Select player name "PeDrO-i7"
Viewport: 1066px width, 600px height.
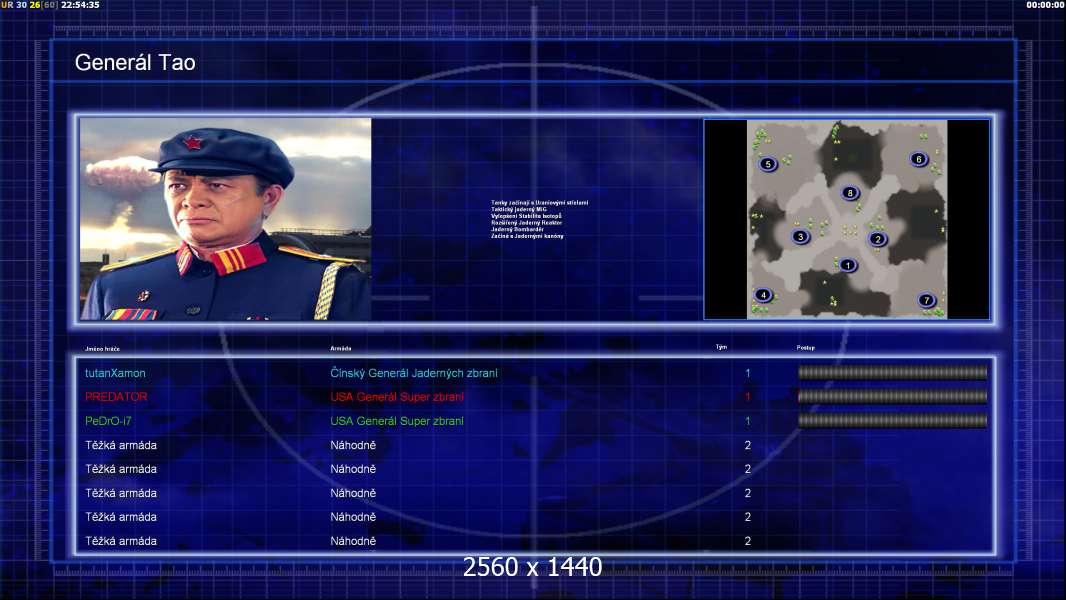click(x=108, y=421)
